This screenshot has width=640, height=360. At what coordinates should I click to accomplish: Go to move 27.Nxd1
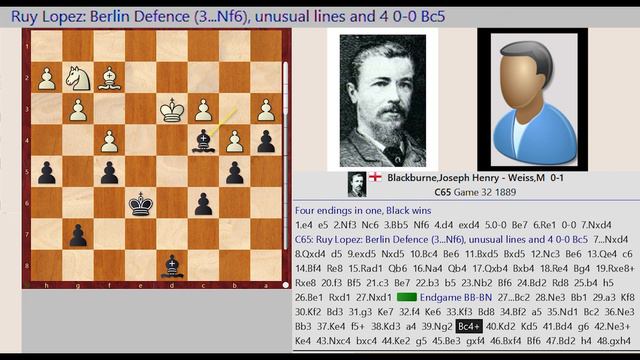click(373, 298)
